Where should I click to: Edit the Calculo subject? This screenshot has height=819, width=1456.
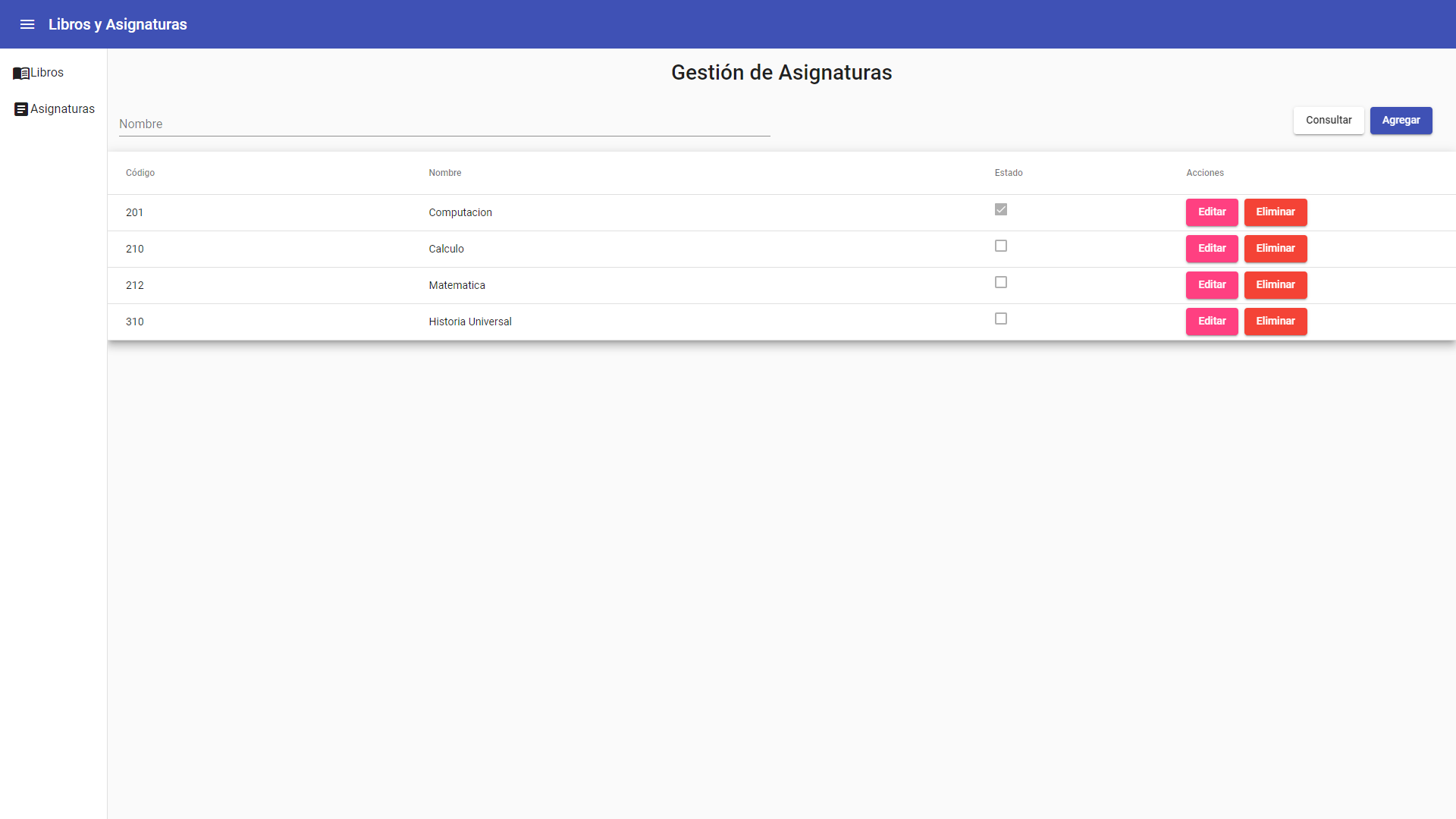[x=1212, y=249]
